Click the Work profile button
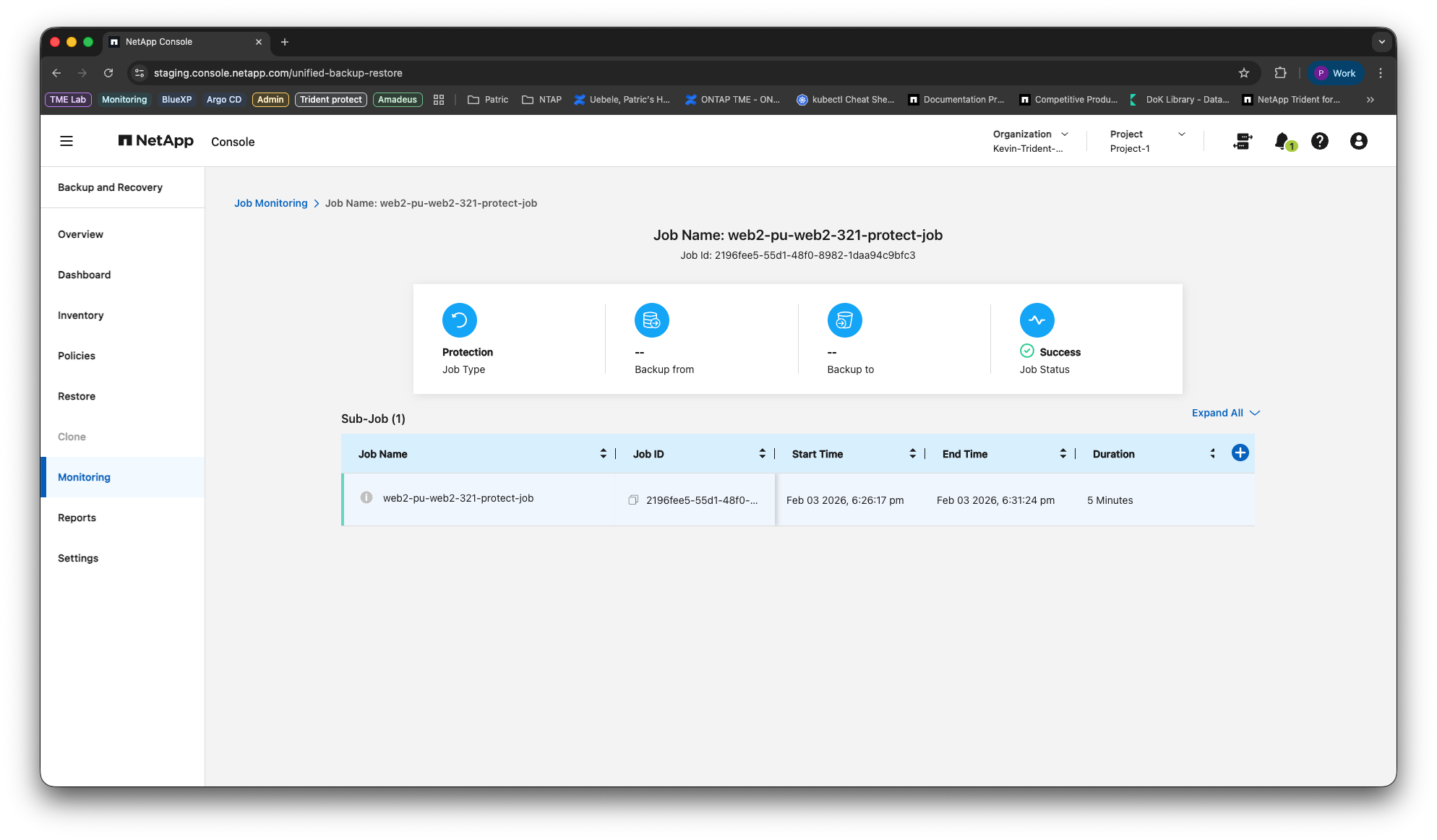 click(1336, 73)
